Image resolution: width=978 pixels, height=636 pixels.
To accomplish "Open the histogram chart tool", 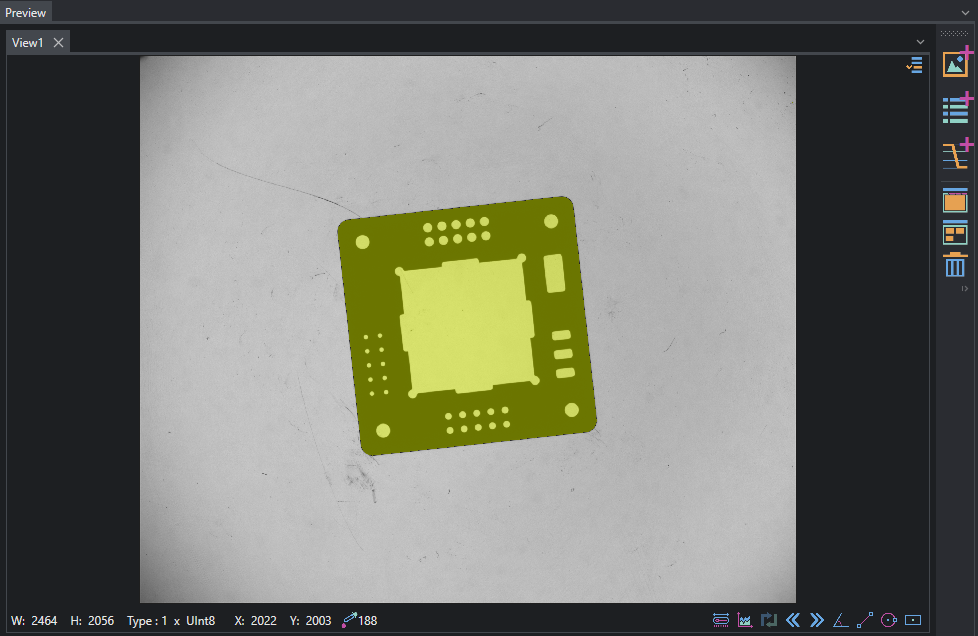I will click(x=745, y=620).
